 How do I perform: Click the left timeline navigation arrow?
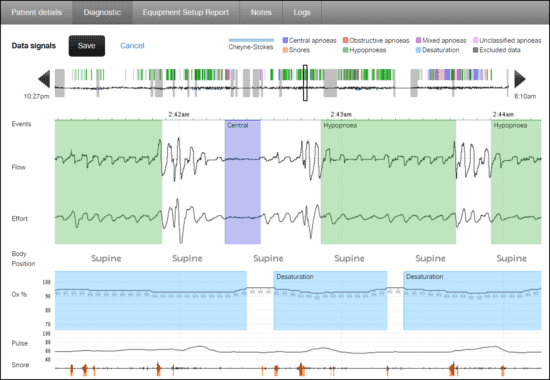click(x=44, y=79)
